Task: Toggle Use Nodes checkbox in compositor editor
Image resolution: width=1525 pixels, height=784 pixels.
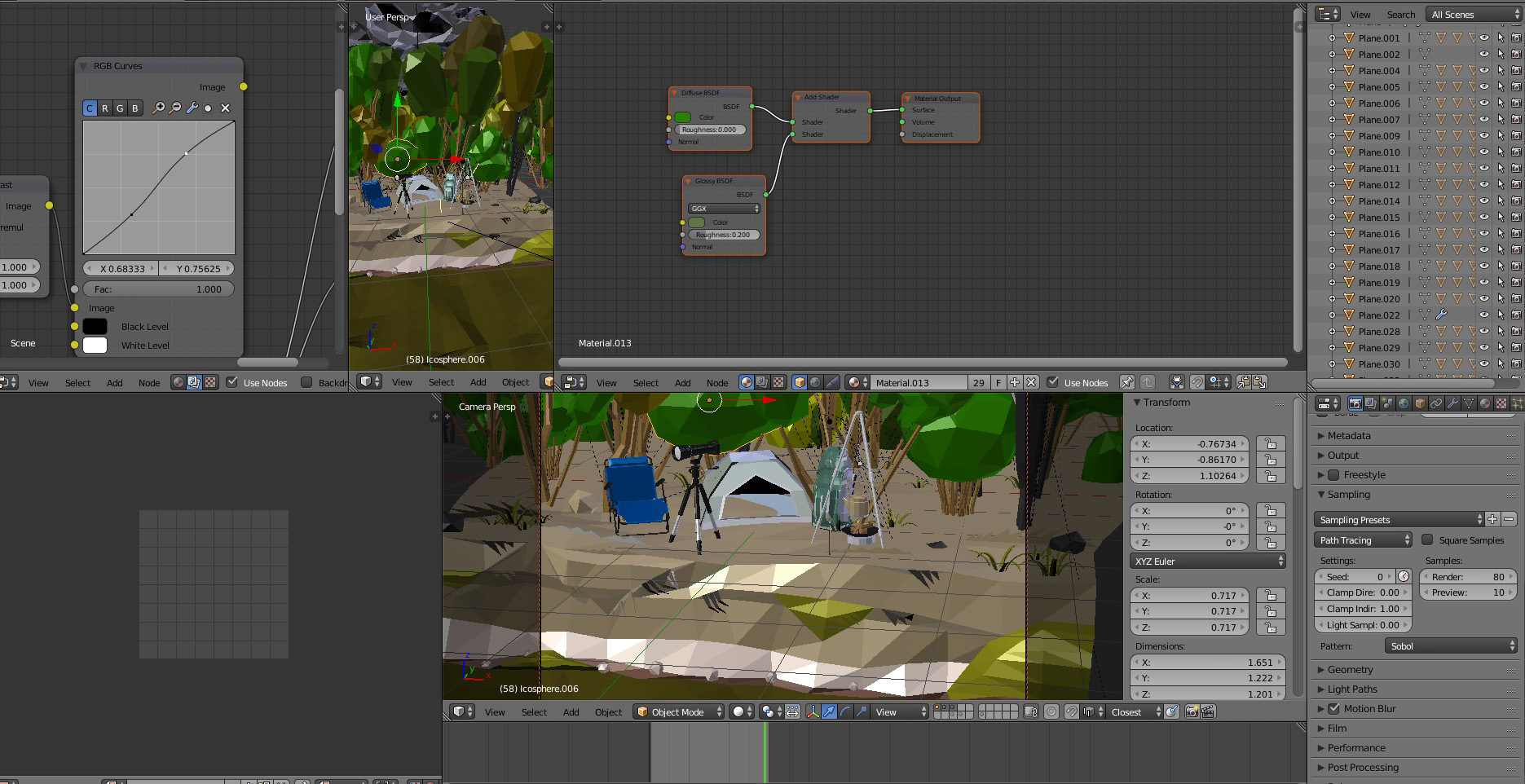Action: (232, 382)
